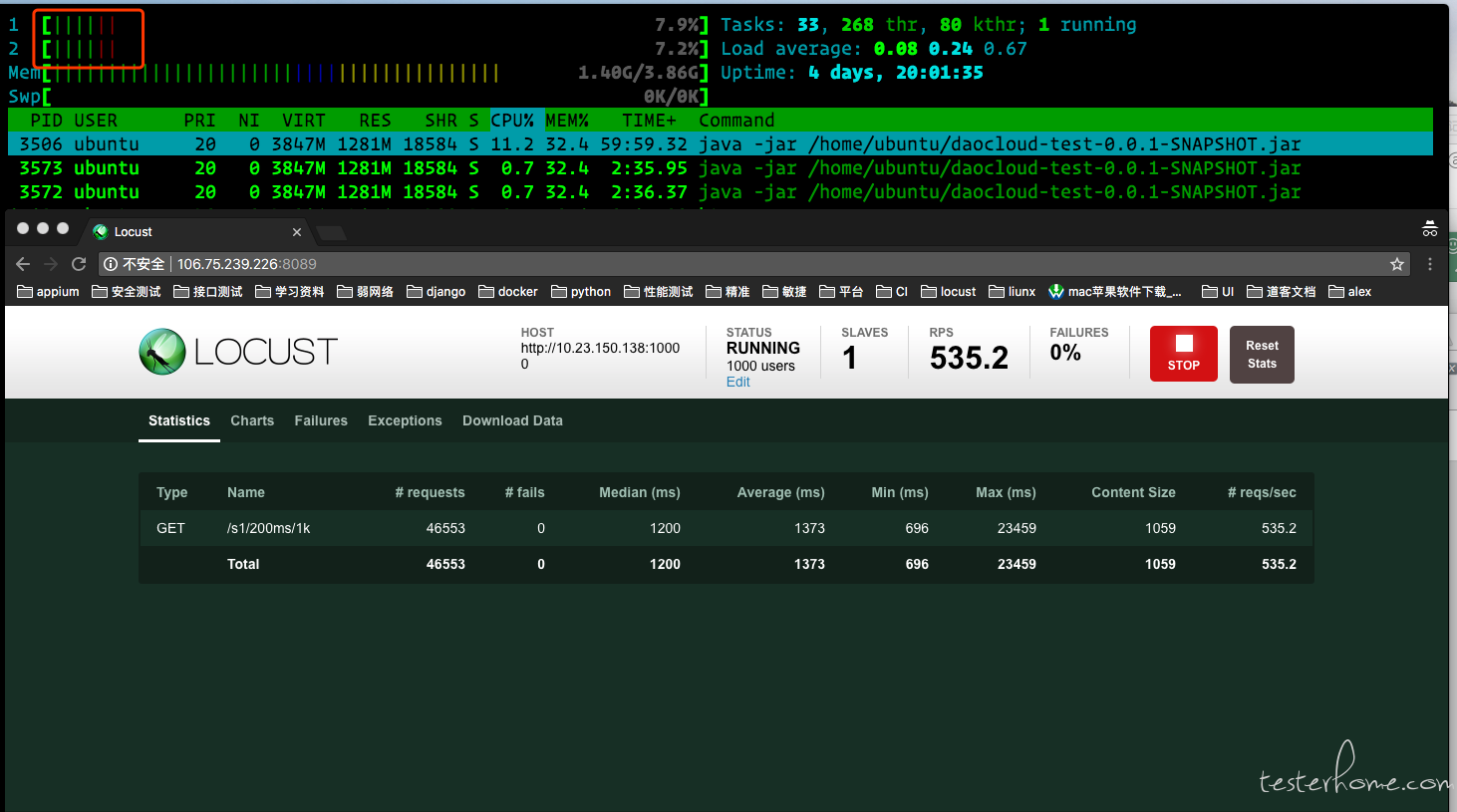Viewport: 1457px width, 812px height.
Task: Click the site security info icon
Action: [x=111, y=264]
